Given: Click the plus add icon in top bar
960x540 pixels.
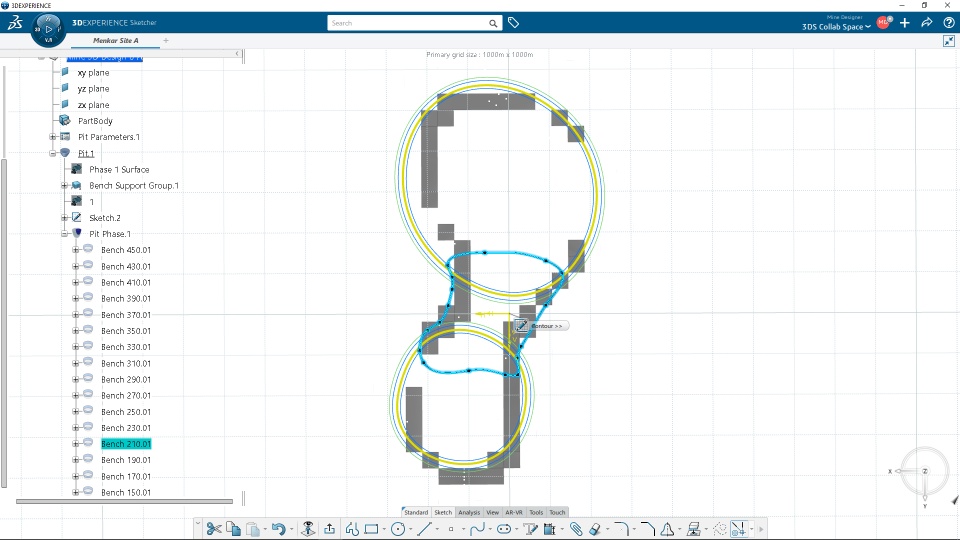Looking at the screenshot, I should [x=905, y=23].
